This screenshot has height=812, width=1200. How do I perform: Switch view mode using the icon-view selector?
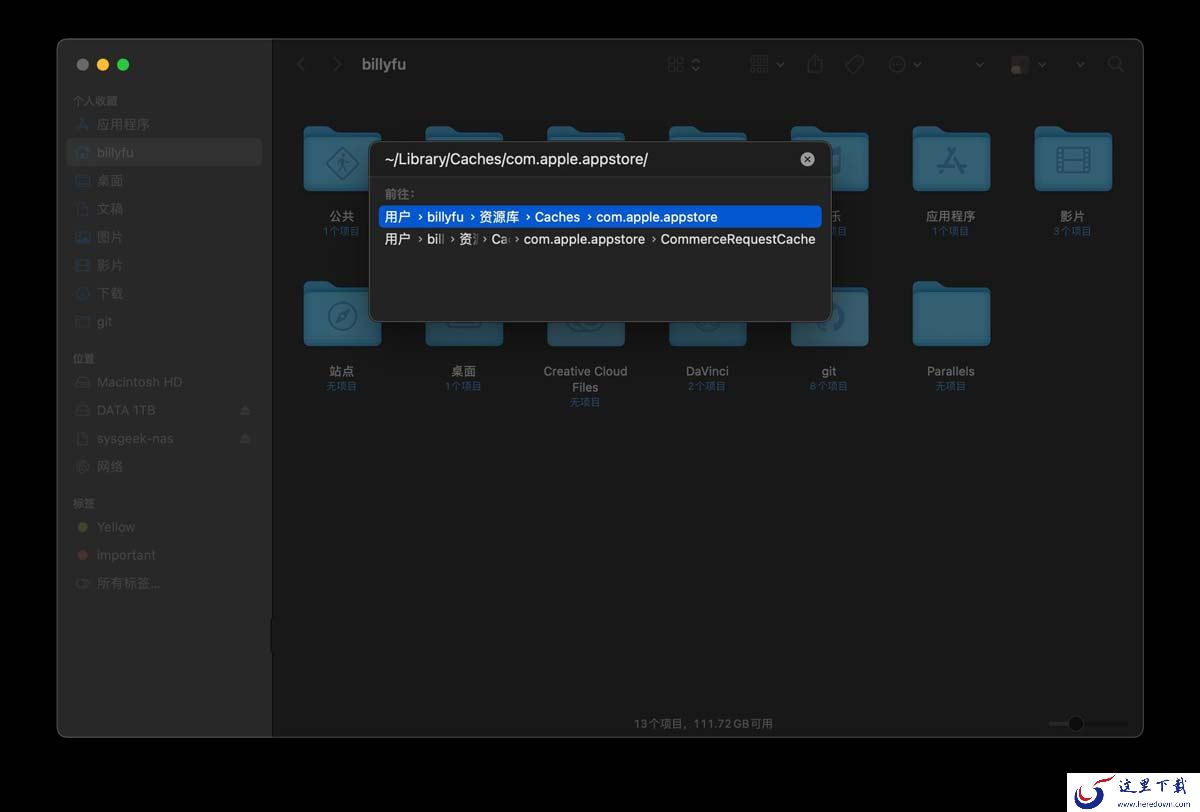tap(684, 64)
